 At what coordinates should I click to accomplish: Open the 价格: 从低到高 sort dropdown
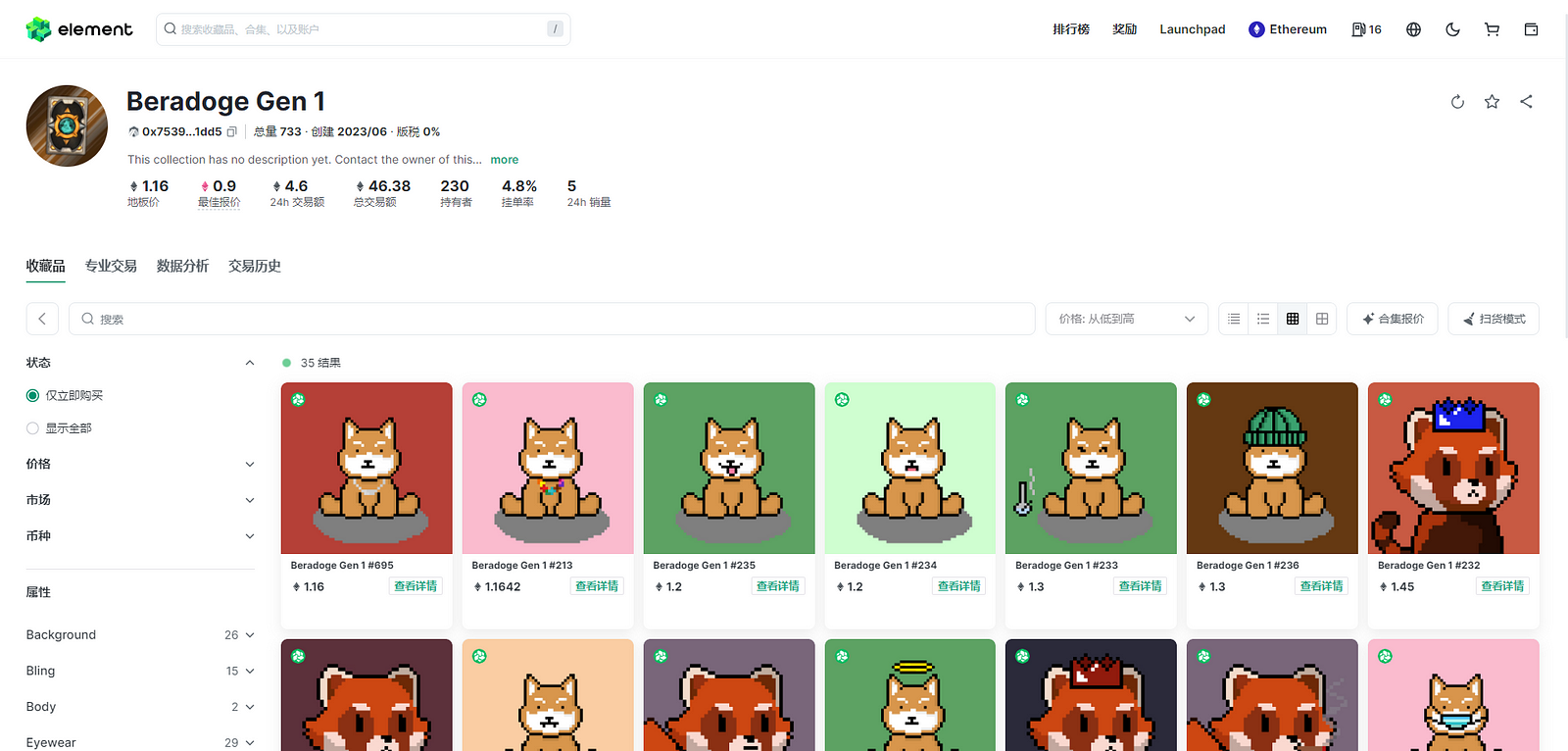tap(1126, 319)
